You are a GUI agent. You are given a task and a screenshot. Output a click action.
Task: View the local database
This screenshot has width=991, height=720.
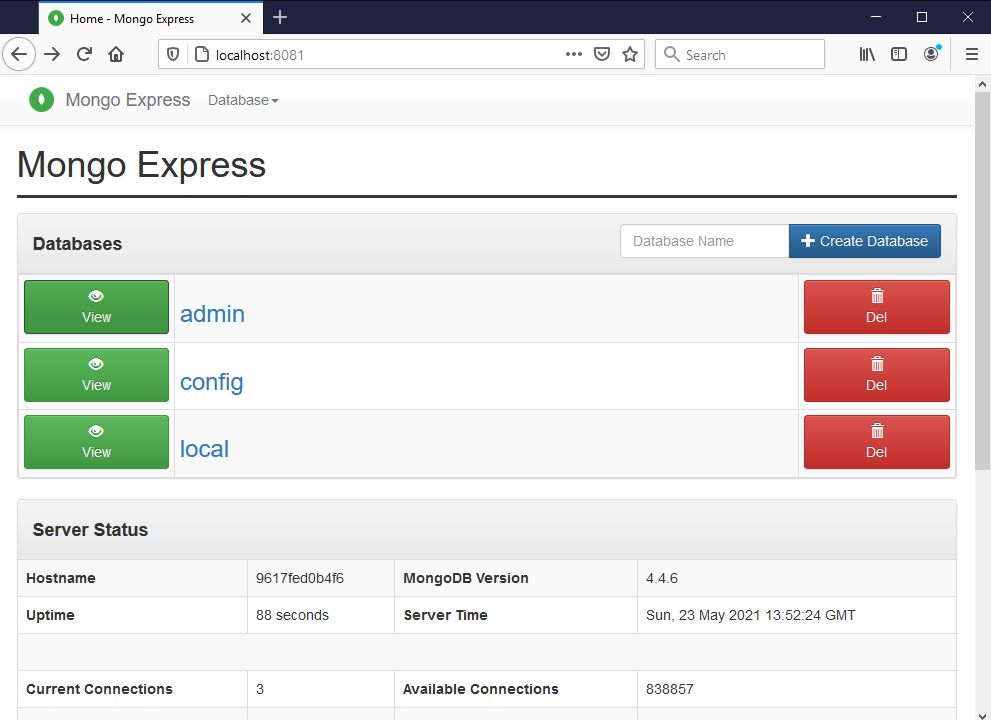pyautogui.click(x=96, y=442)
